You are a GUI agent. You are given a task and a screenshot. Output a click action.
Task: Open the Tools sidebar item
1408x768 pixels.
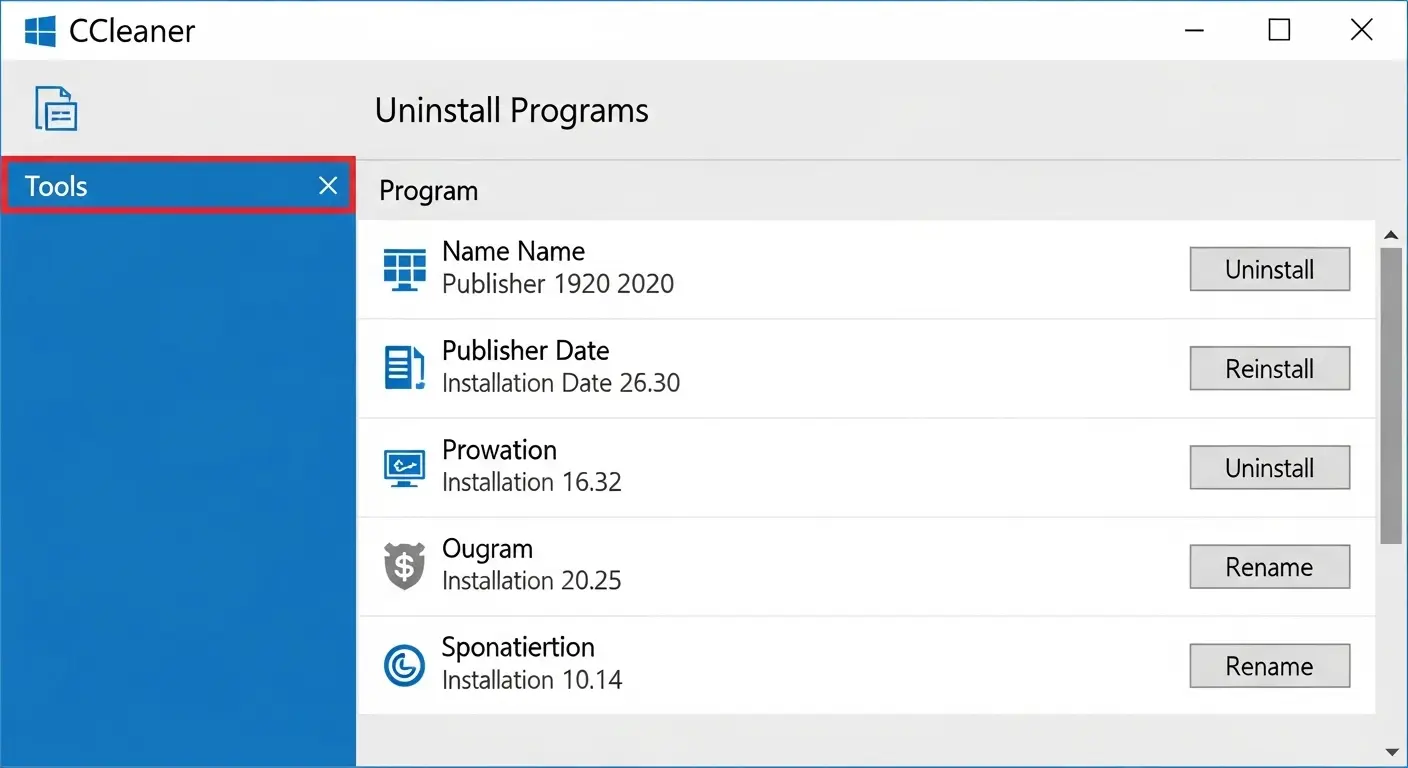pyautogui.click(x=177, y=185)
